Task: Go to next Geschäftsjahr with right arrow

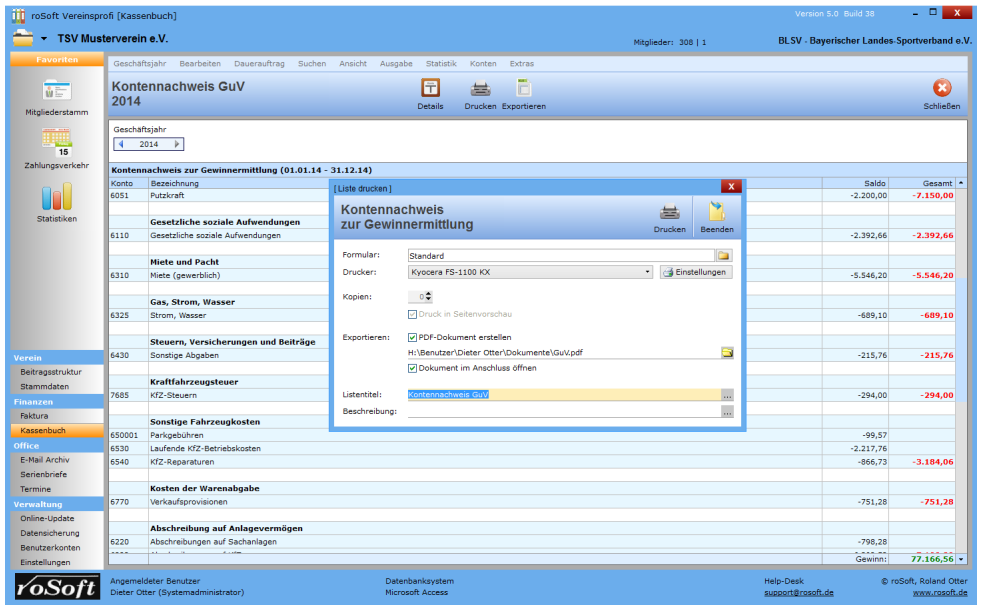Action: click(x=178, y=144)
